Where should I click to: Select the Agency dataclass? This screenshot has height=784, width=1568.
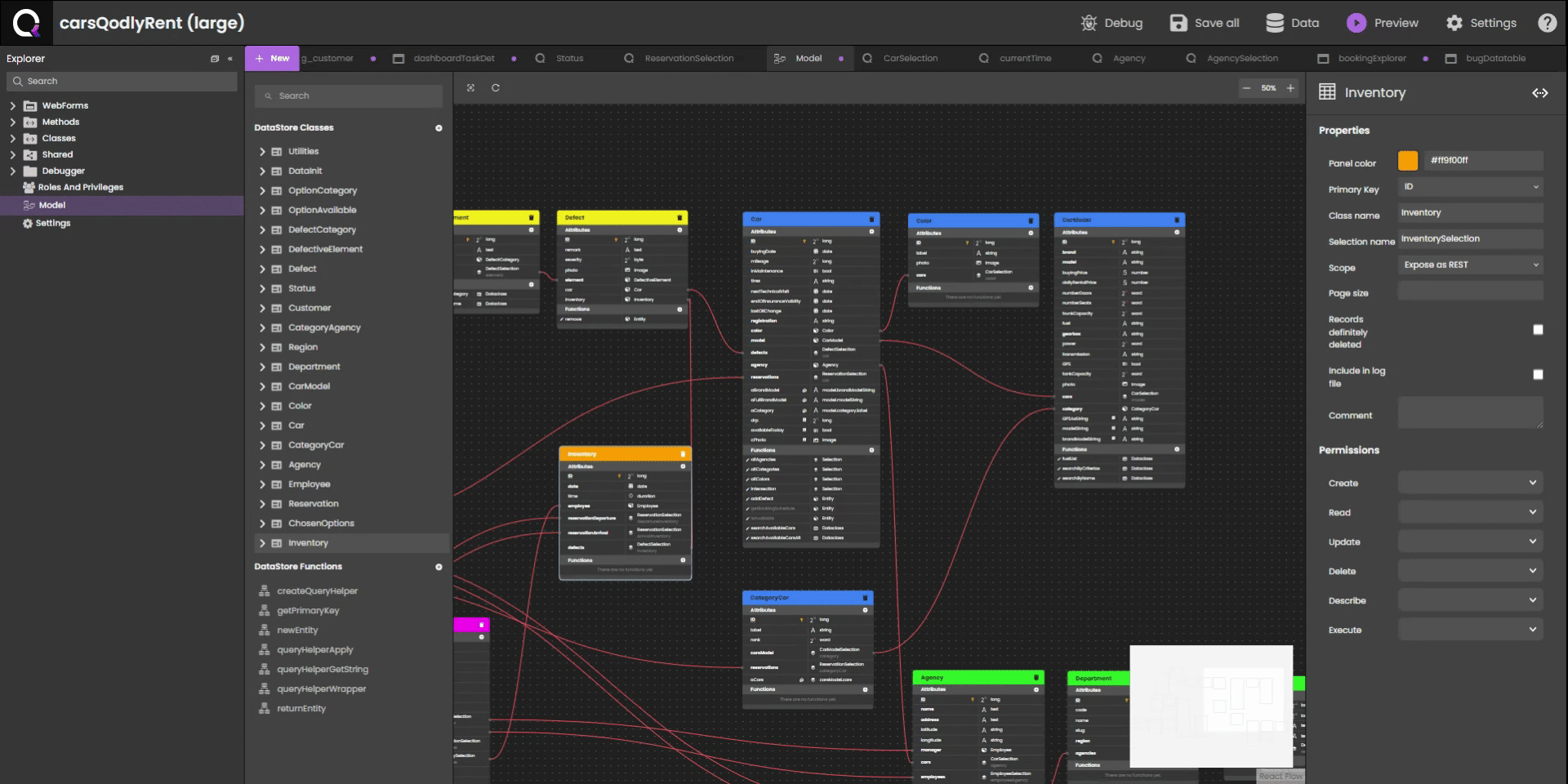304,465
